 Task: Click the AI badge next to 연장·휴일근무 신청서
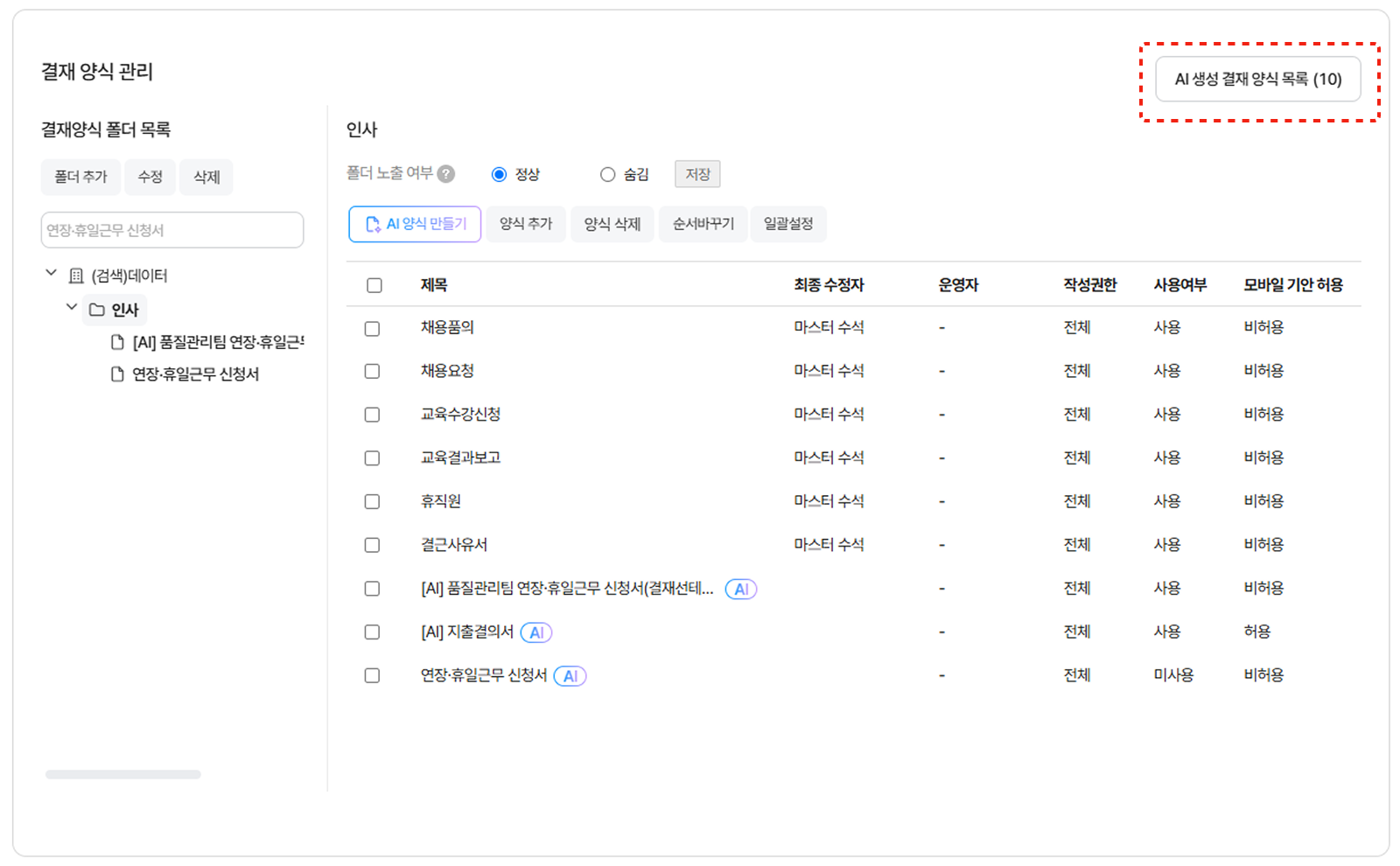[570, 676]
